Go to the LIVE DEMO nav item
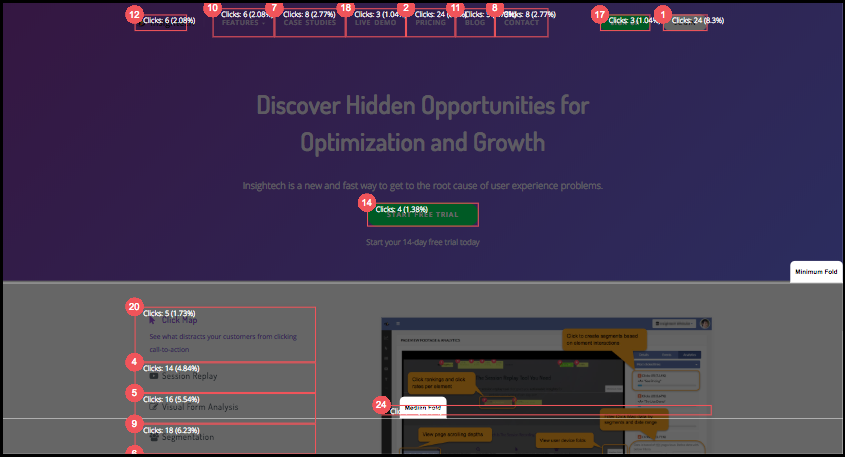845x457 pixels. point(376,23)
